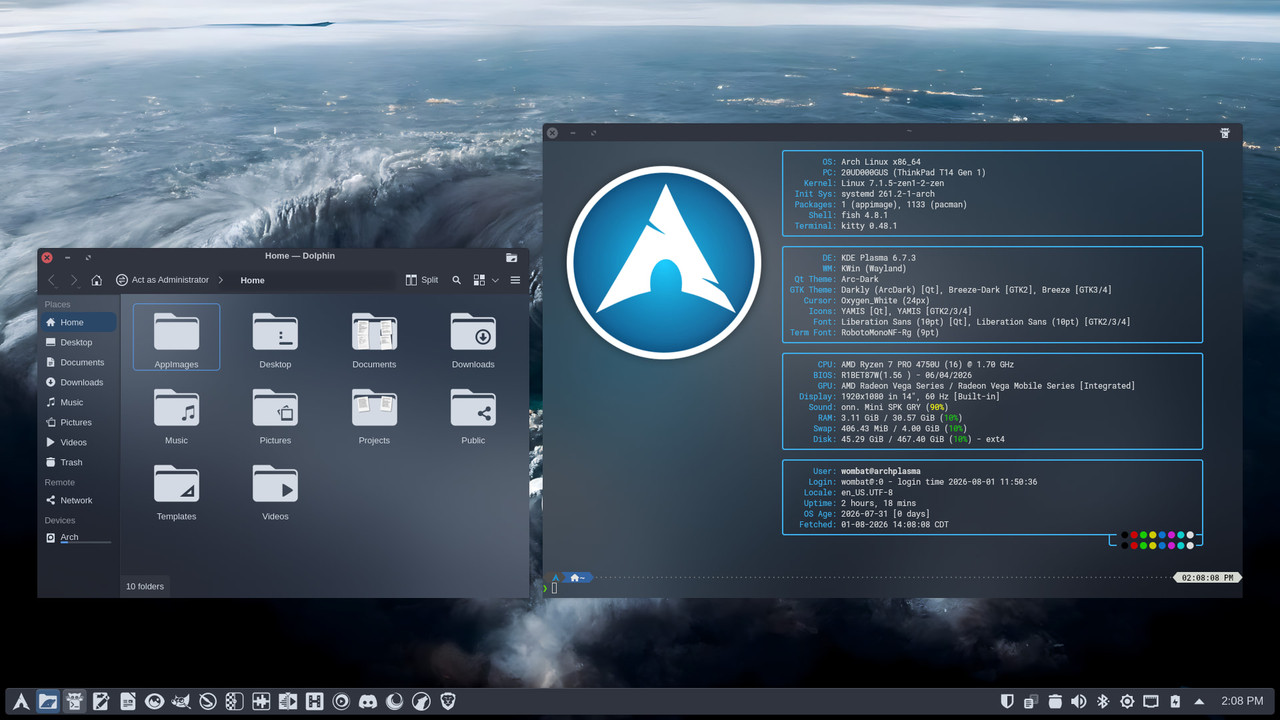
Task: Go back in Dolphin navigation history
Action: [x=53, y=280]
